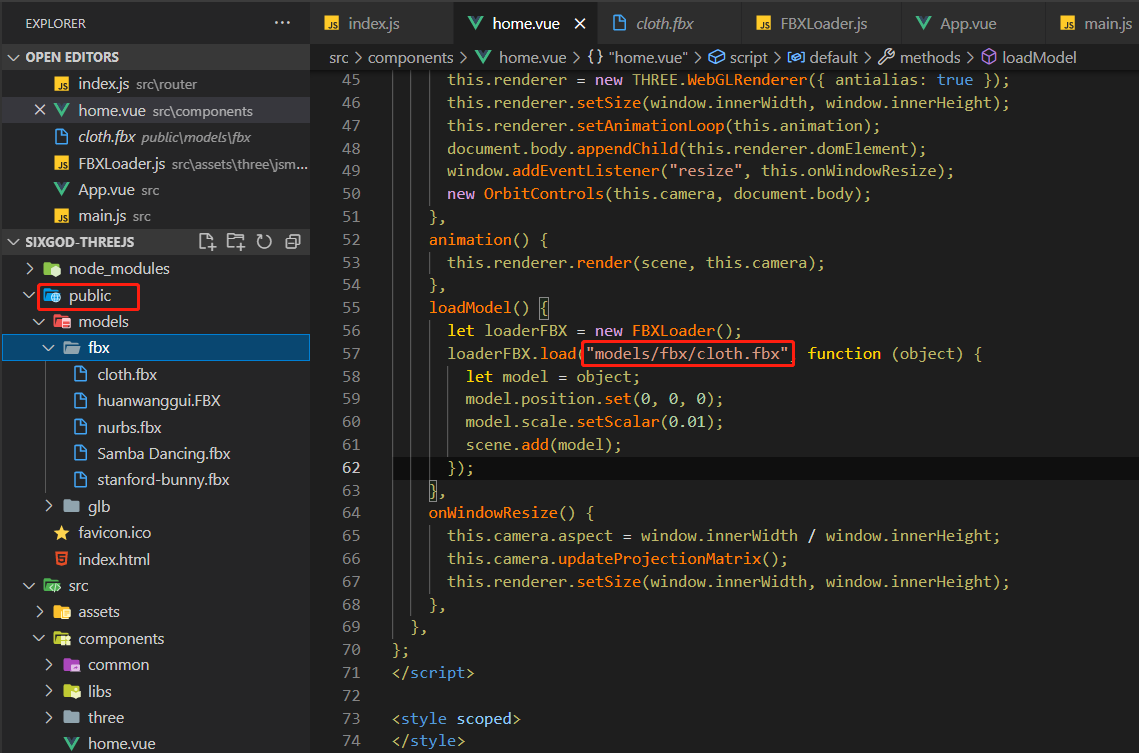Click node_modules folder icon
The image size is (1139, 753).
coord(52,269)
